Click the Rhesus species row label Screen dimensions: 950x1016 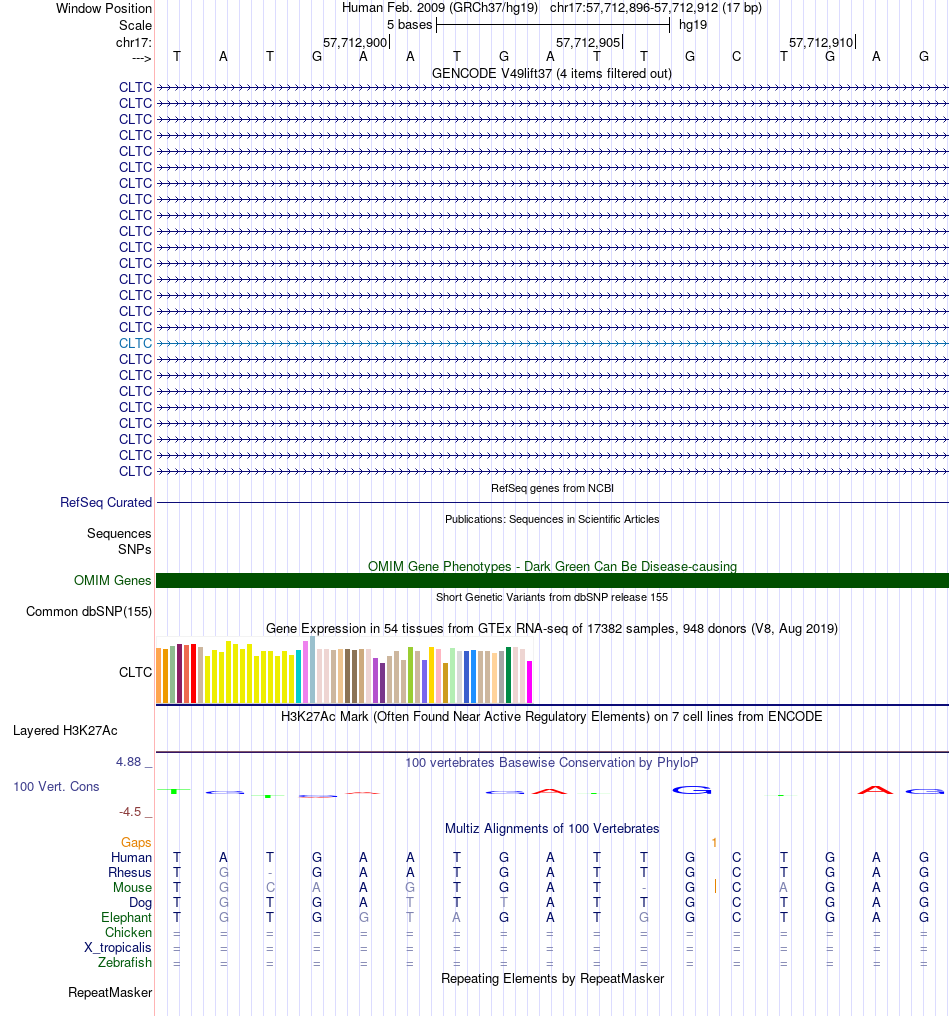click(x=130, y=873)
